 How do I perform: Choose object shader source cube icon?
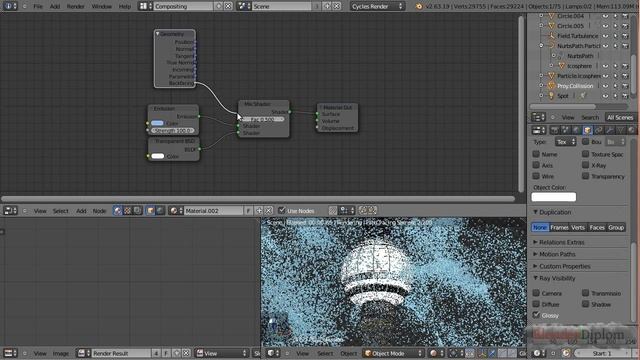151,211
